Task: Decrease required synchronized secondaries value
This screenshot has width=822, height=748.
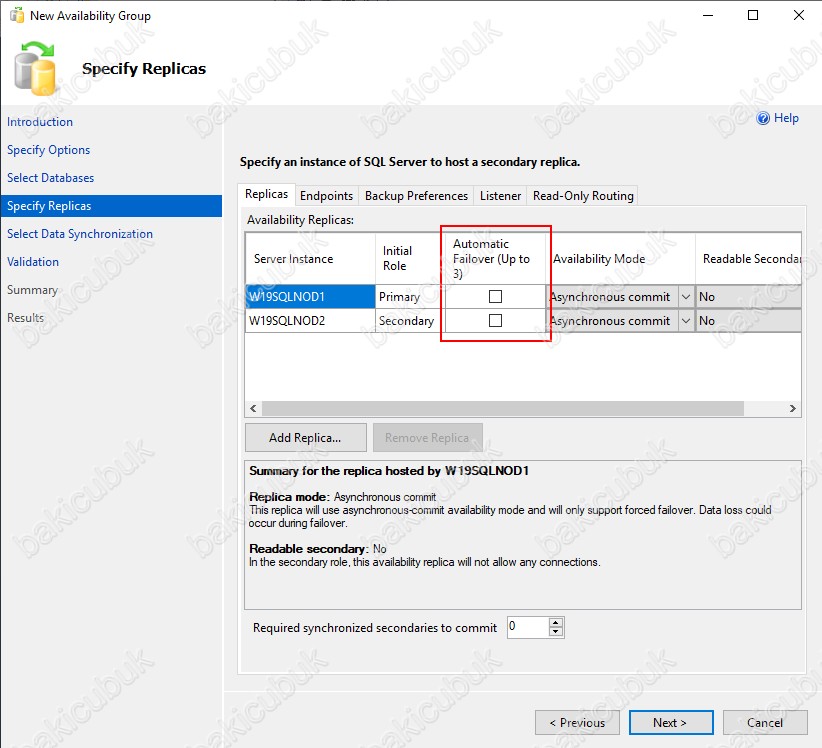Action: [557, 633]
